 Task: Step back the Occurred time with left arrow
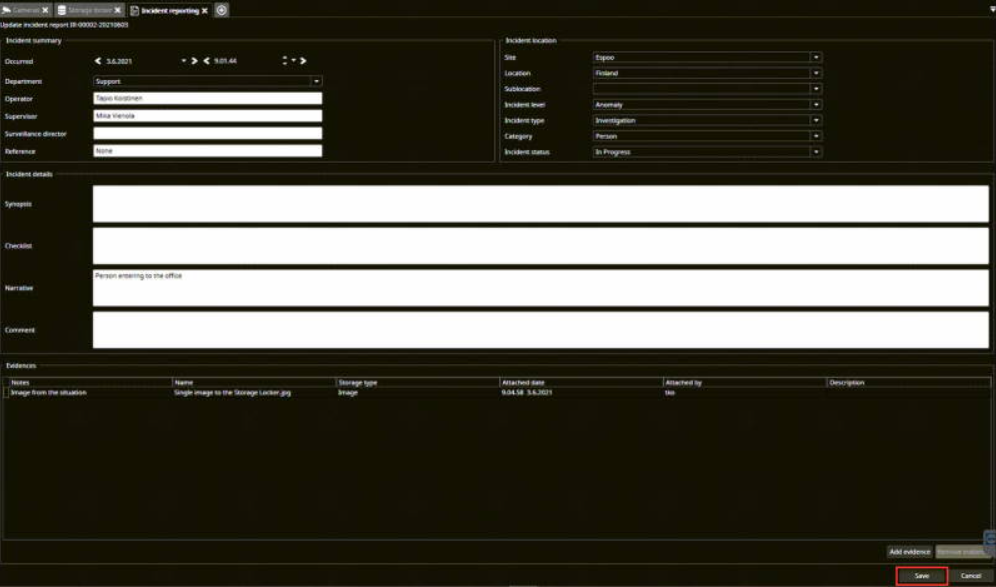(x=207, y=61)
